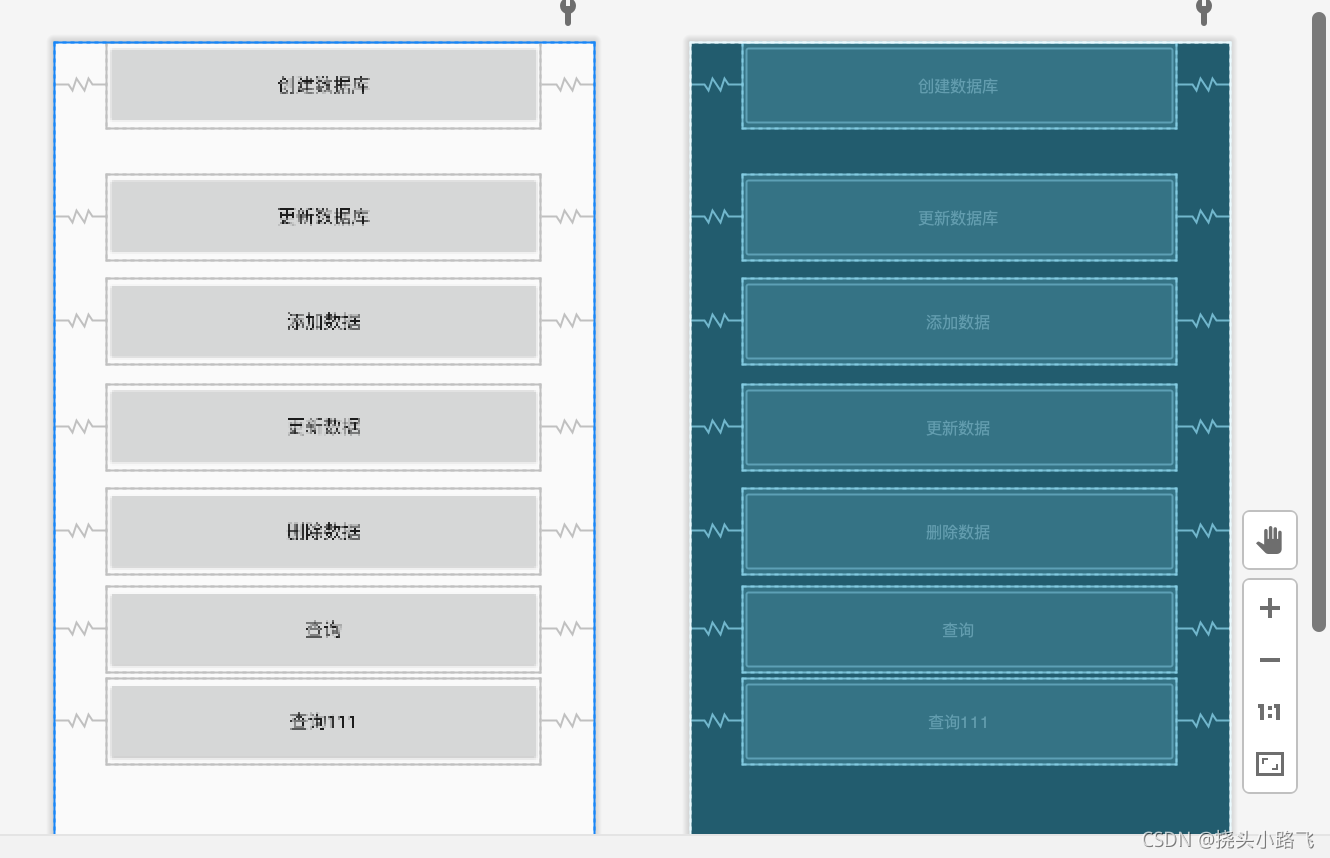This screenshot has width=1330, height=858.
Task: Enable the pan hand tool
Action: click(x=1270, y=541)
